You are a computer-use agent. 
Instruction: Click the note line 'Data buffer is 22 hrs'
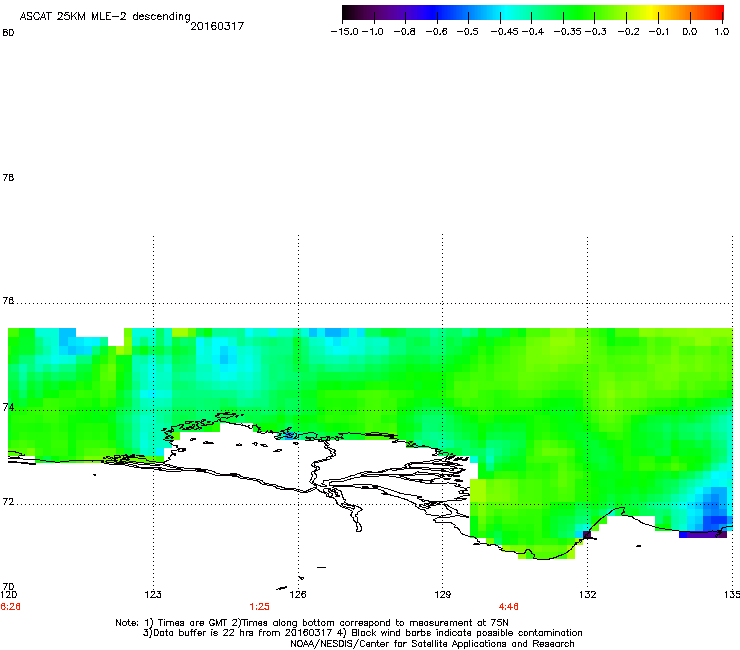point(362,633)
